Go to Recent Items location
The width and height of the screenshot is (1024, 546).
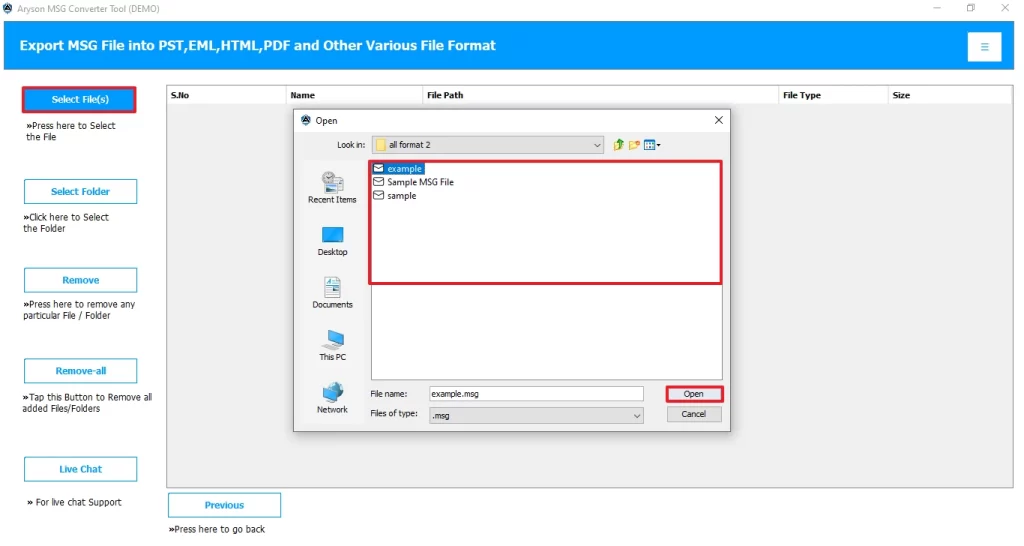(x=332, y=188)
